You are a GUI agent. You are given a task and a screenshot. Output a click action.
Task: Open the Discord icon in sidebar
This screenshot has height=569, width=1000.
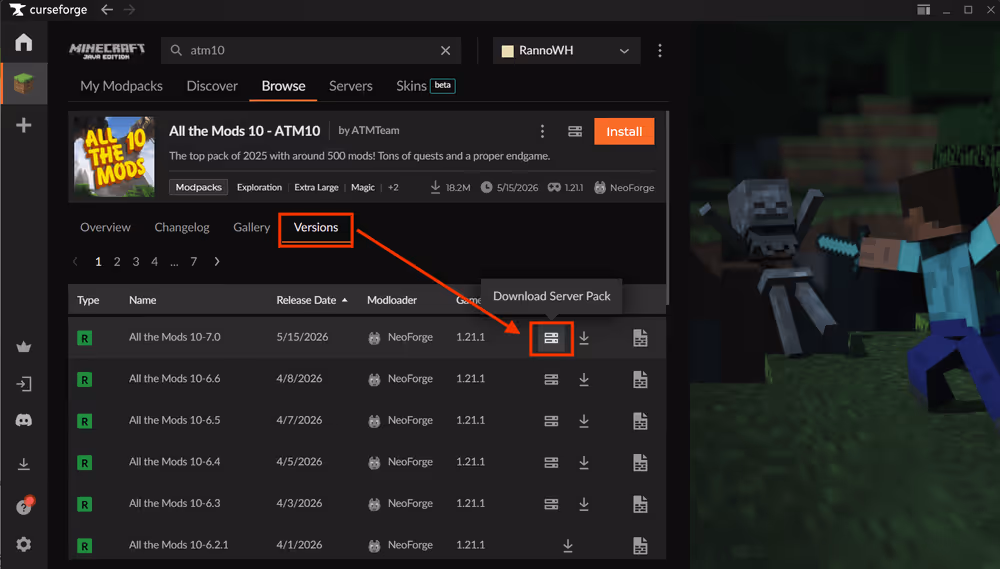(24, 420)
